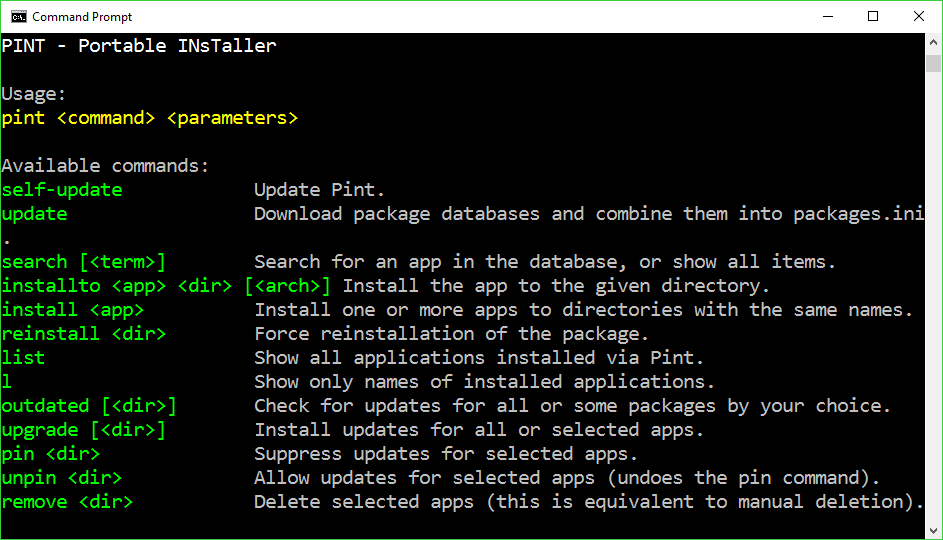Image resolution: width=943 pixels, height=540 pixels.
Task: Click 'Allow updates for selected apps' description
Action: (x=567, y=478)
